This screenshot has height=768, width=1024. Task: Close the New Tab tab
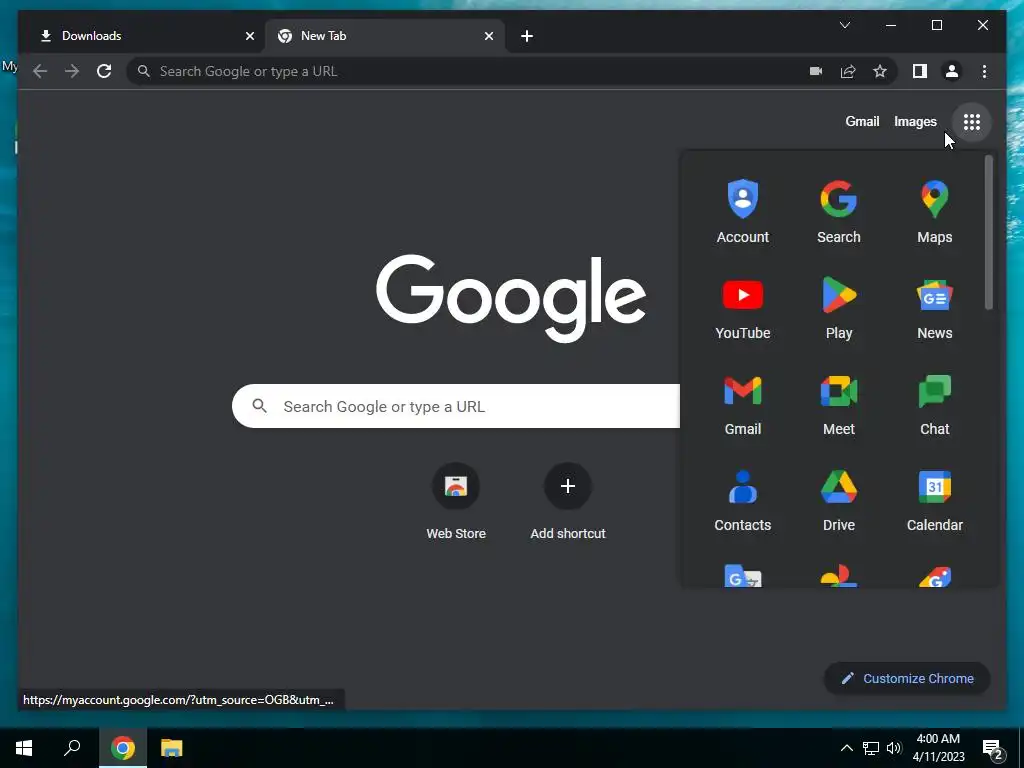488,36
